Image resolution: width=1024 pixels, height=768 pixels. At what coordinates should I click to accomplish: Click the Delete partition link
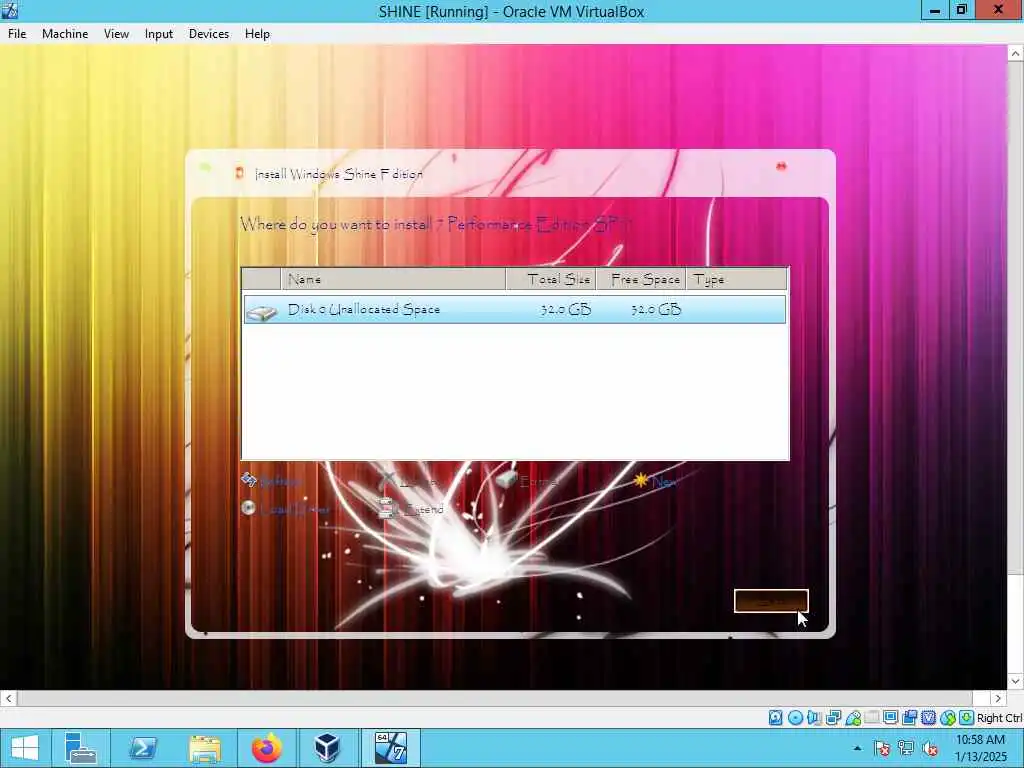(x=409, y=481)
